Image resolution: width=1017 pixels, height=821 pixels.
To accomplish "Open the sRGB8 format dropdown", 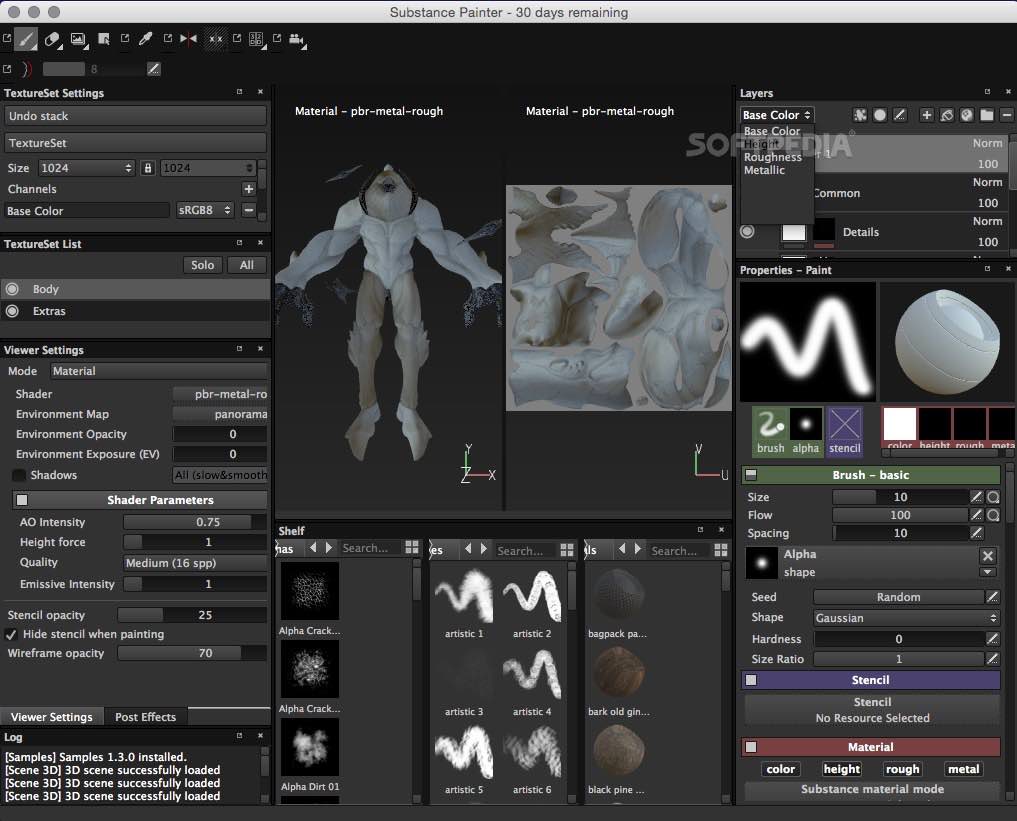I will [205, 210].
